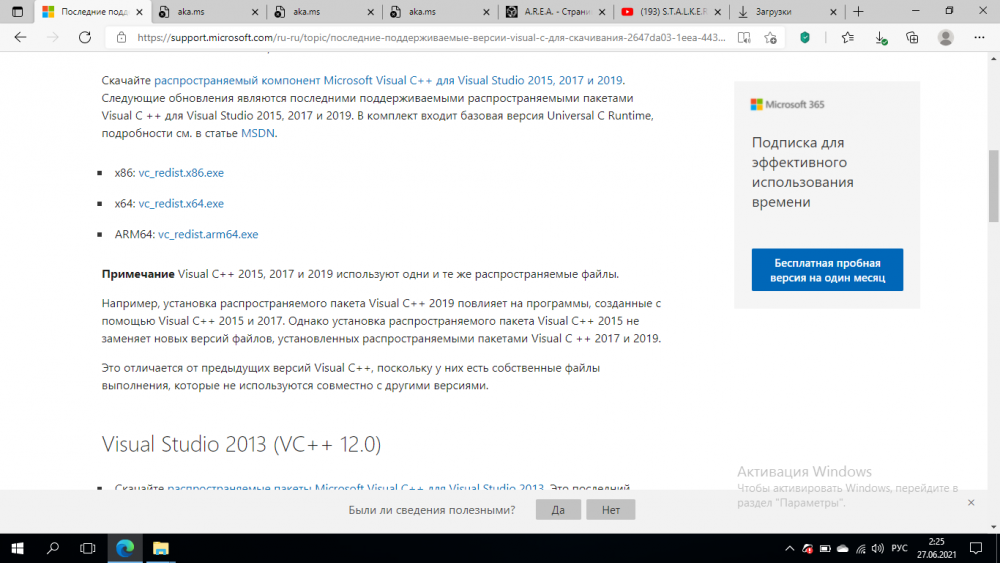Viewport: 1000px width, 563px height.
Task: Open the Favorites list icon
Action: click(848, 38)
